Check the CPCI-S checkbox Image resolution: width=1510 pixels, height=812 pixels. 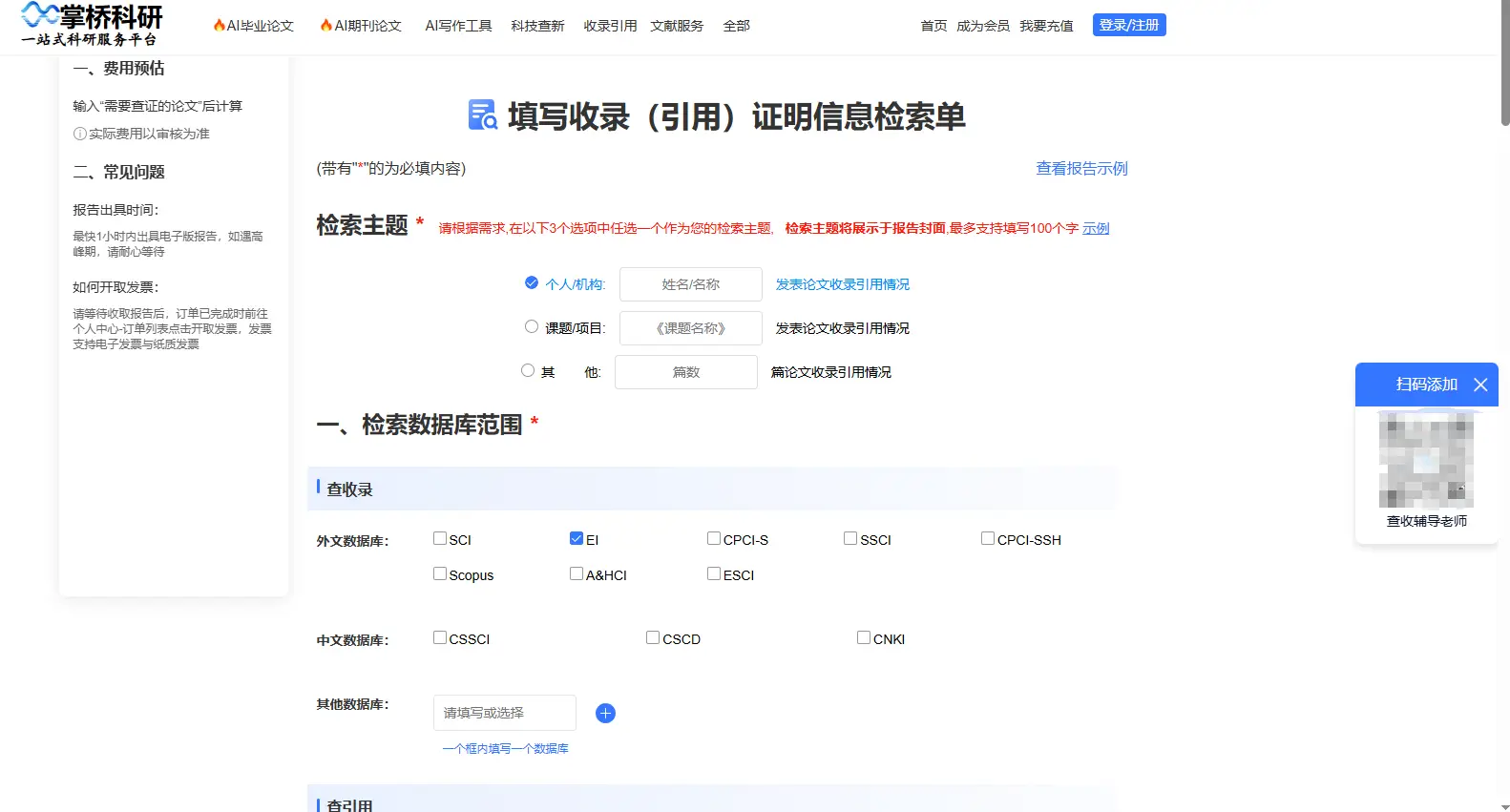pos(714,538)
